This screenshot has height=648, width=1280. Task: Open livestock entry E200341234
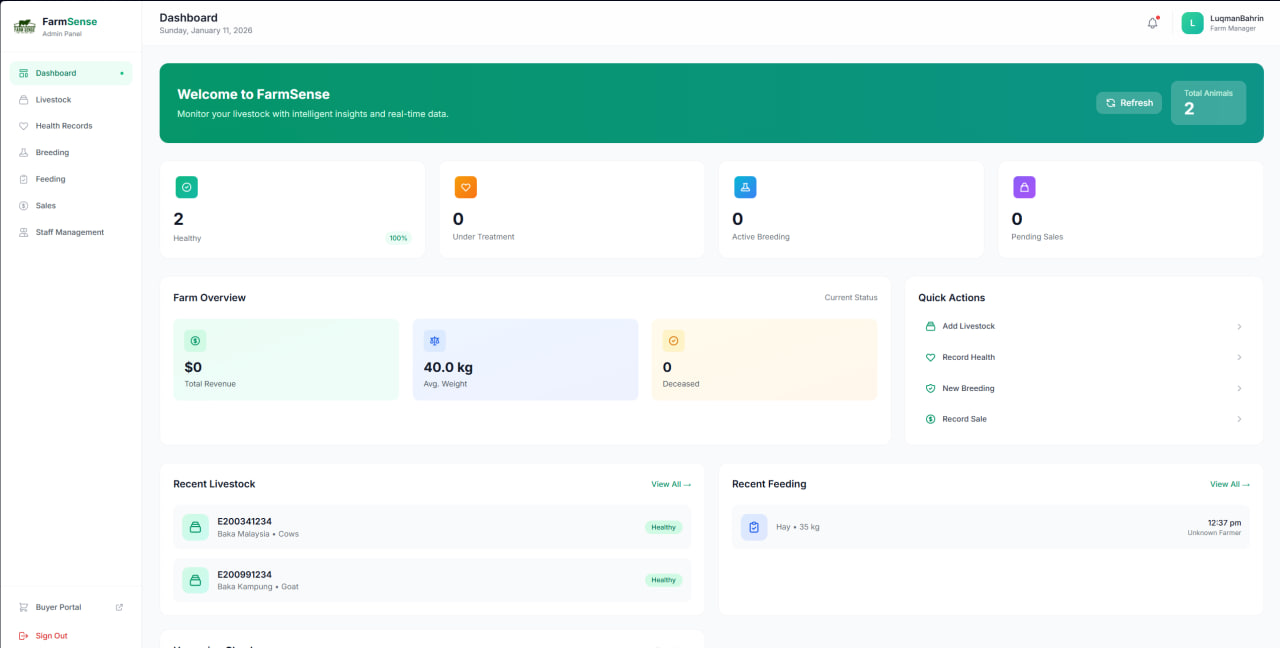430,527
